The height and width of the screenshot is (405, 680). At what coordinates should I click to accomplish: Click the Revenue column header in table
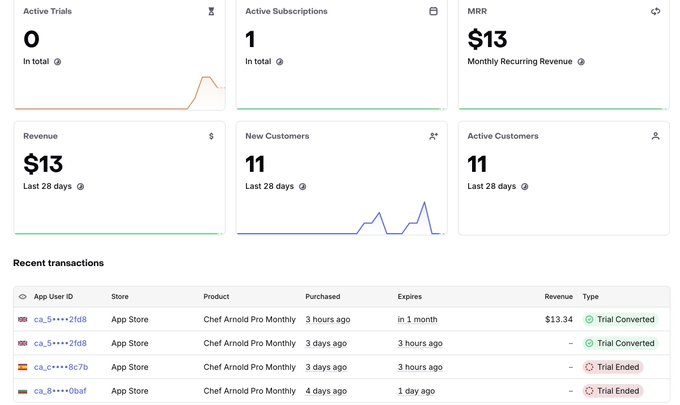coord(559,297)
